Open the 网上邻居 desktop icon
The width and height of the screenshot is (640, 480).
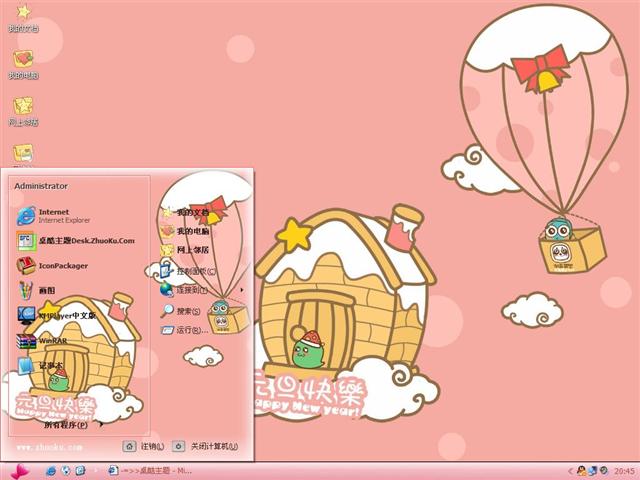point(23,111)
